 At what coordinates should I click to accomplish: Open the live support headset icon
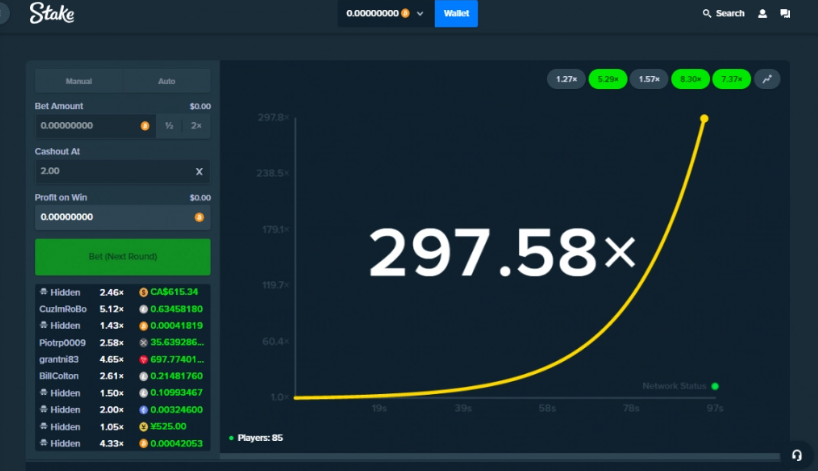[x=796, y=454]
